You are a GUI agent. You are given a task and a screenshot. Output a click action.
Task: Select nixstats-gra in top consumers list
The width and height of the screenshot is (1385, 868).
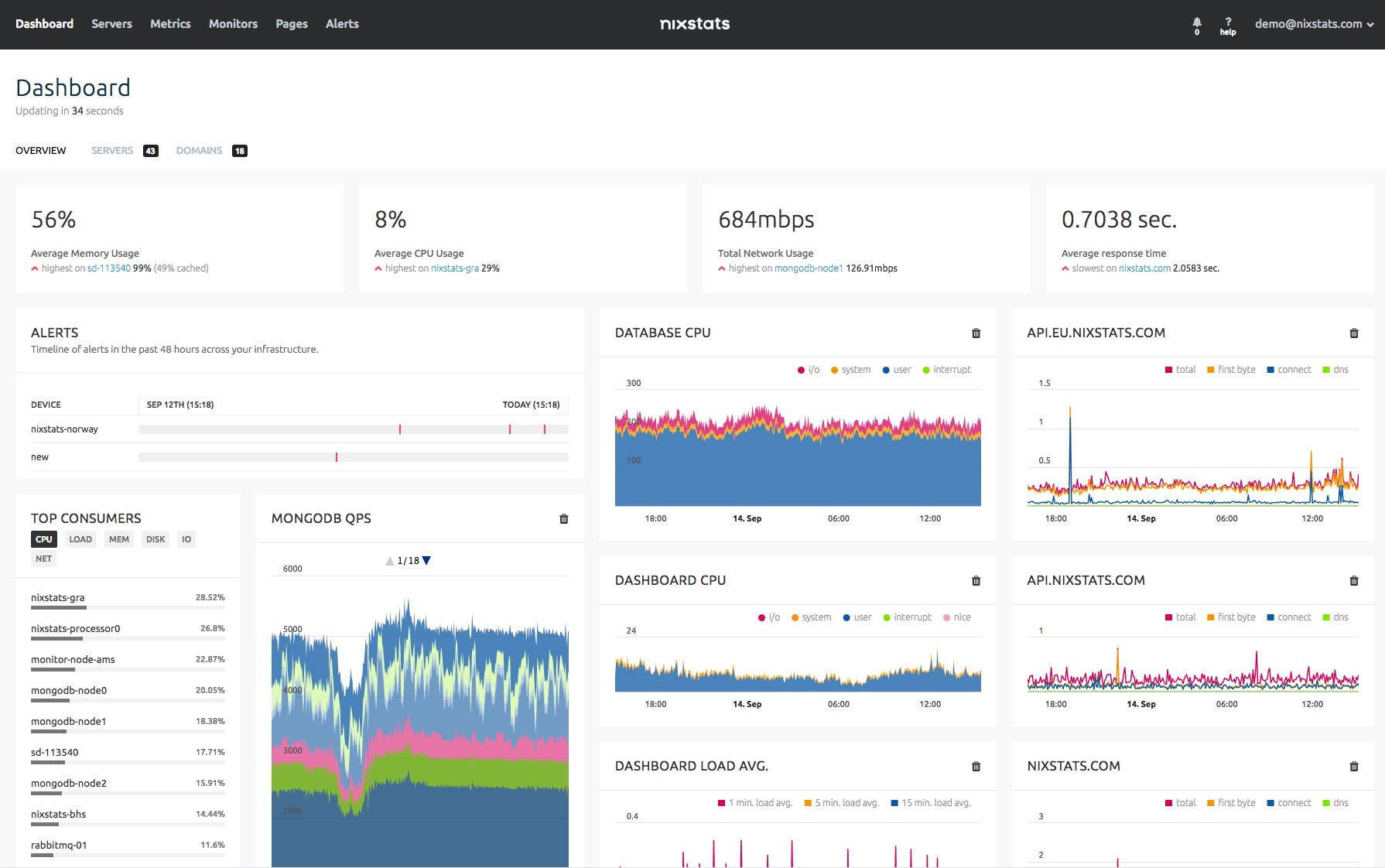coord(58,598)
